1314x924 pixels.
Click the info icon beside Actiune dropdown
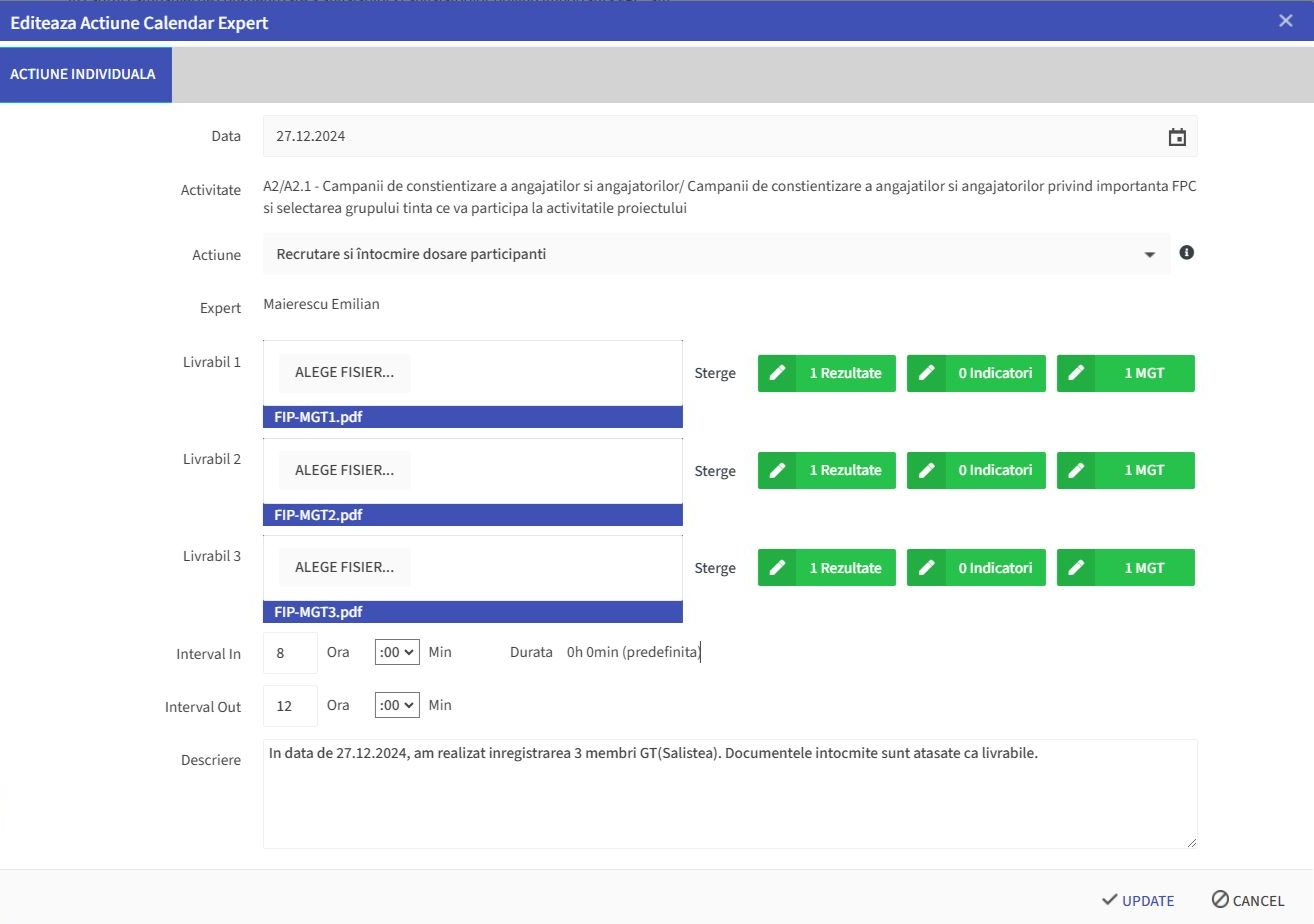[1187, 253]
